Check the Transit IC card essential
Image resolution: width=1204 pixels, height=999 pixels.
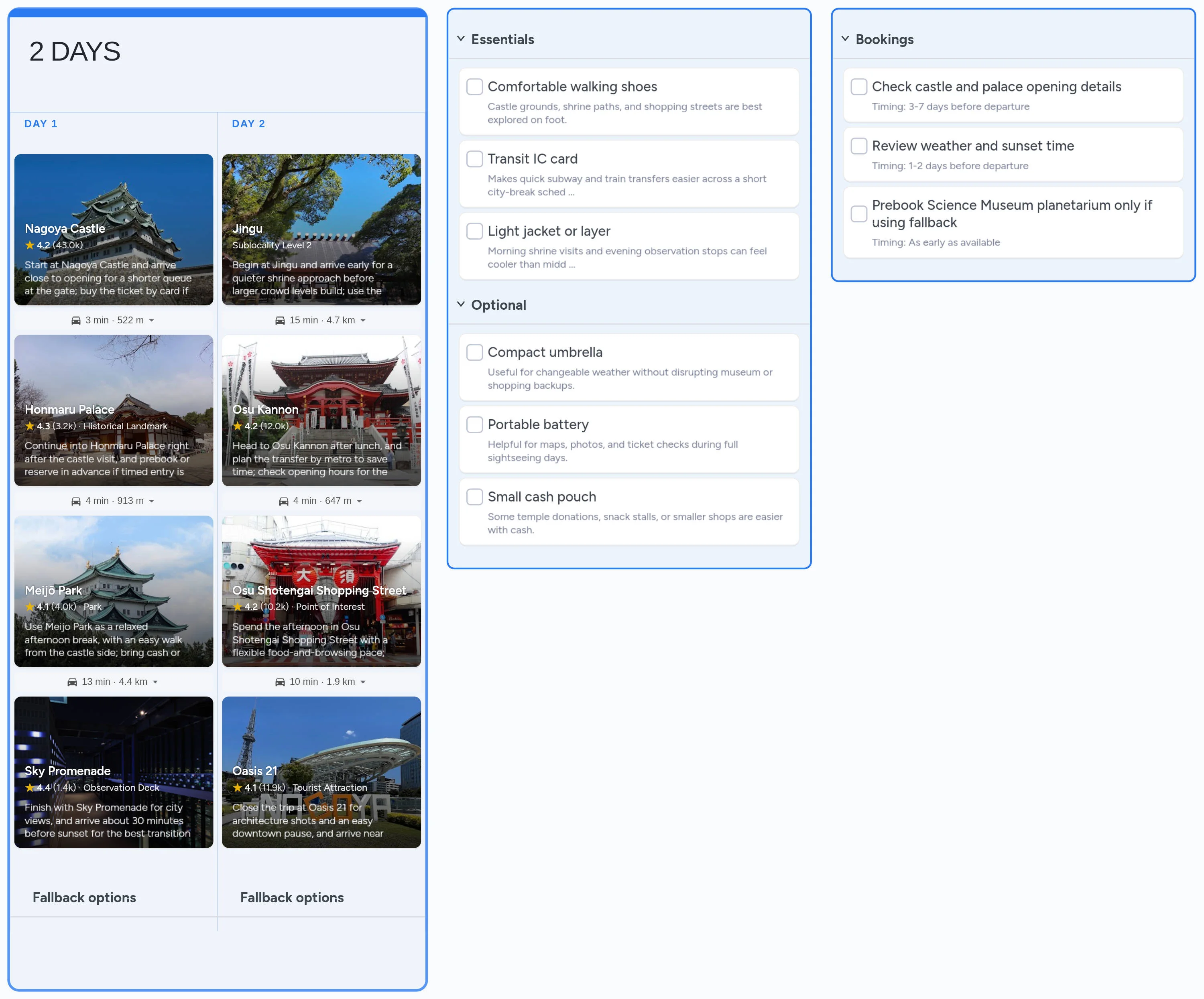(474, 159)
